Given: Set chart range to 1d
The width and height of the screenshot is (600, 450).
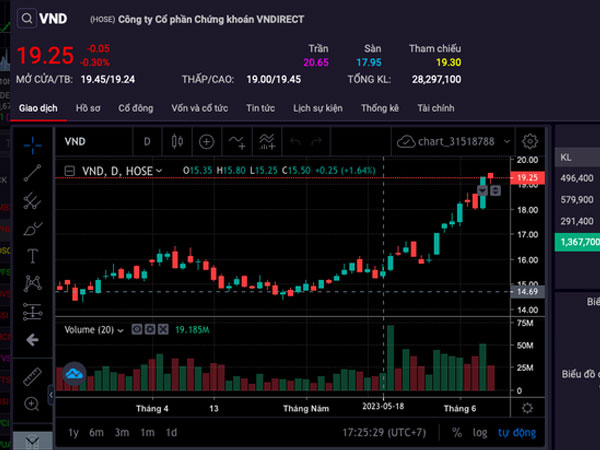Looking at the screenshot, I should click(171, 432).
